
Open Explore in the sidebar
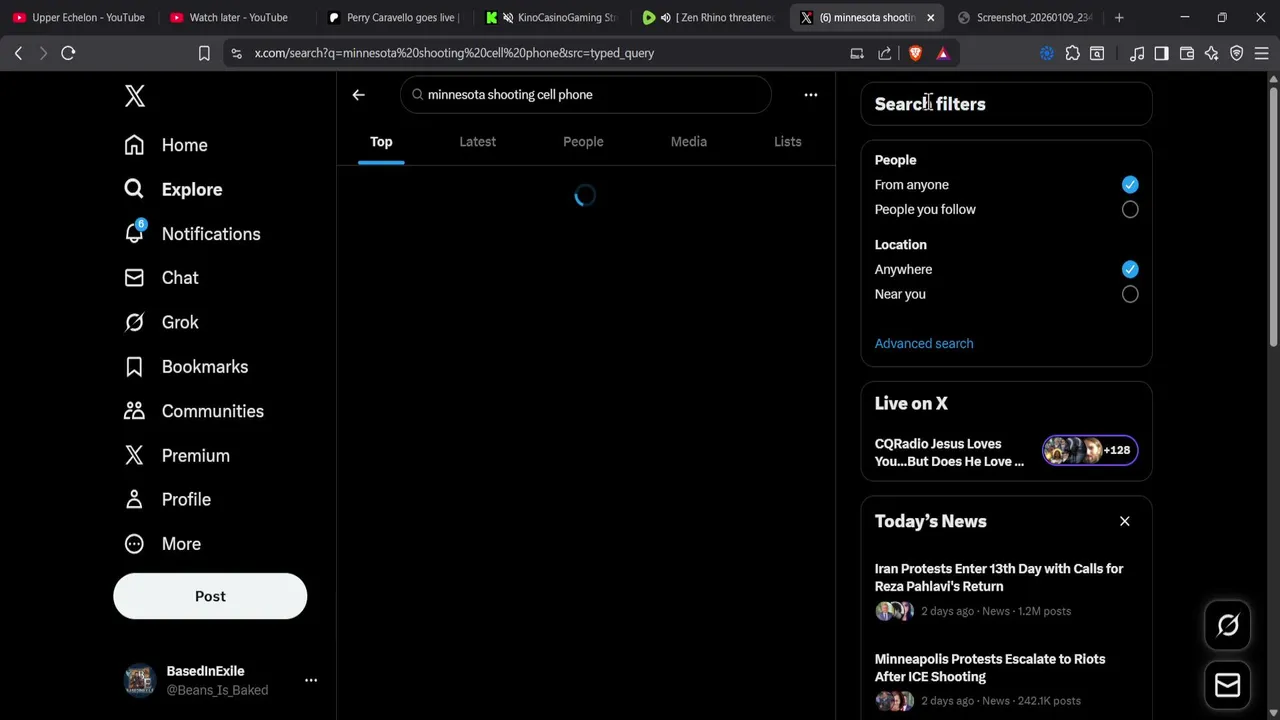point(173,189)
